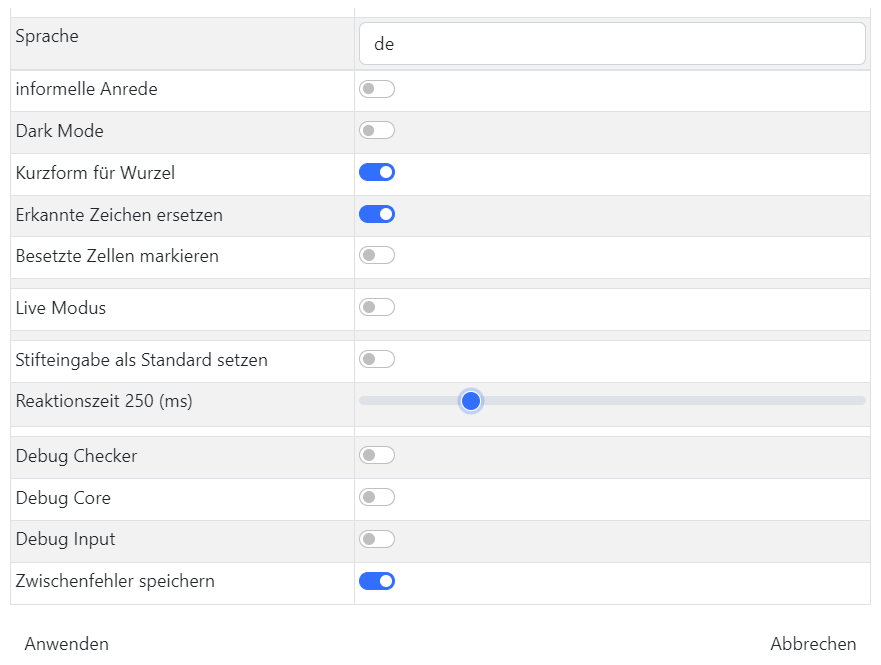Click the Reaktionszeit slider handle

[471, 401]
